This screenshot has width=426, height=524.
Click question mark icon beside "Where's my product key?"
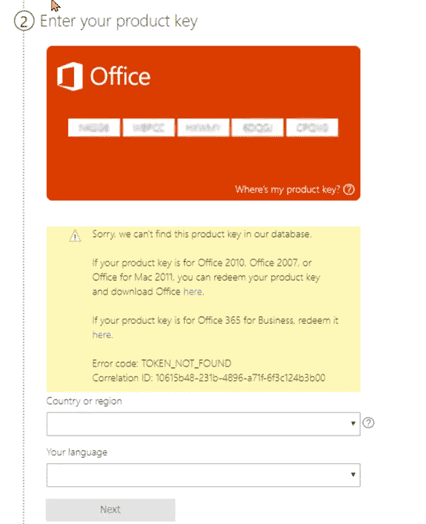349,189
